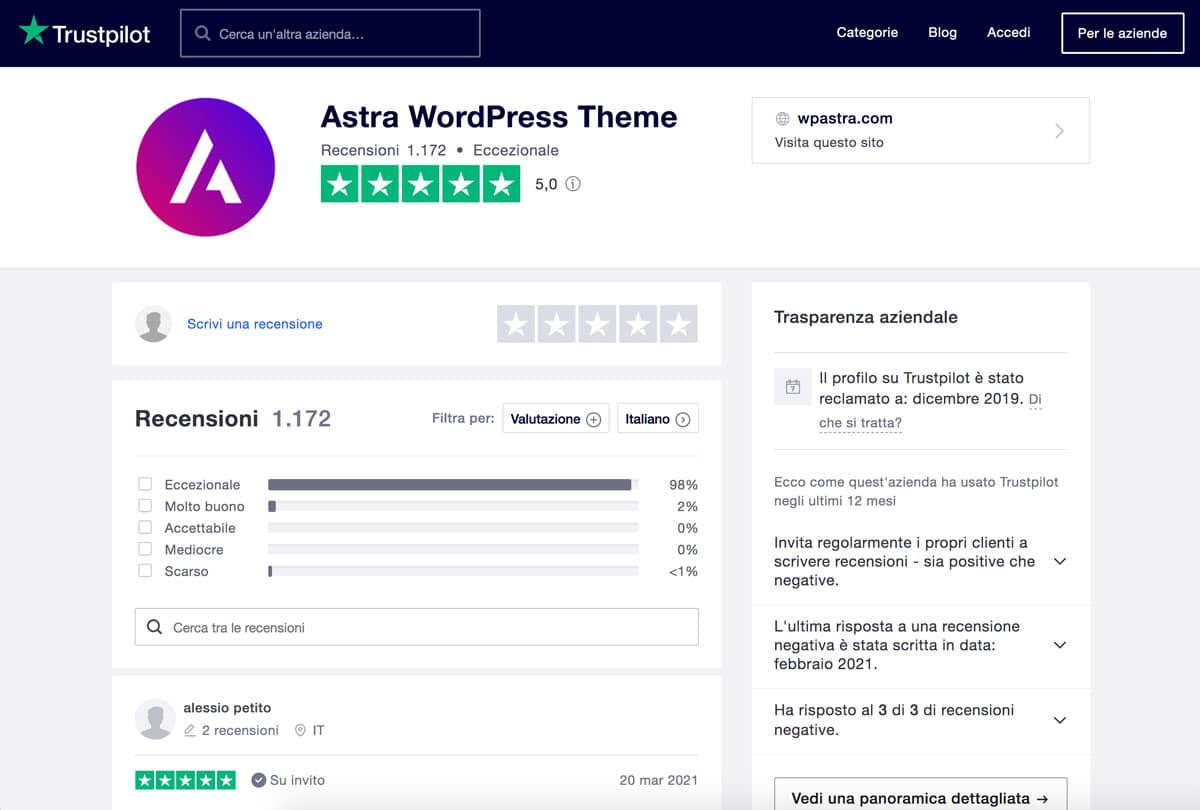1200x810 pixels.
Task: Select the second rating star in the review box
Action: pos(557,324)
